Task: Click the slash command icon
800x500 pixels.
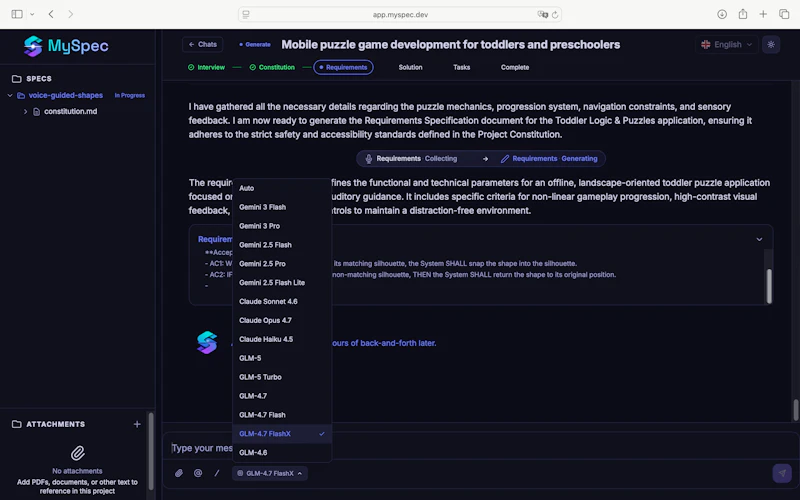Action: click(x=217, y=473)
